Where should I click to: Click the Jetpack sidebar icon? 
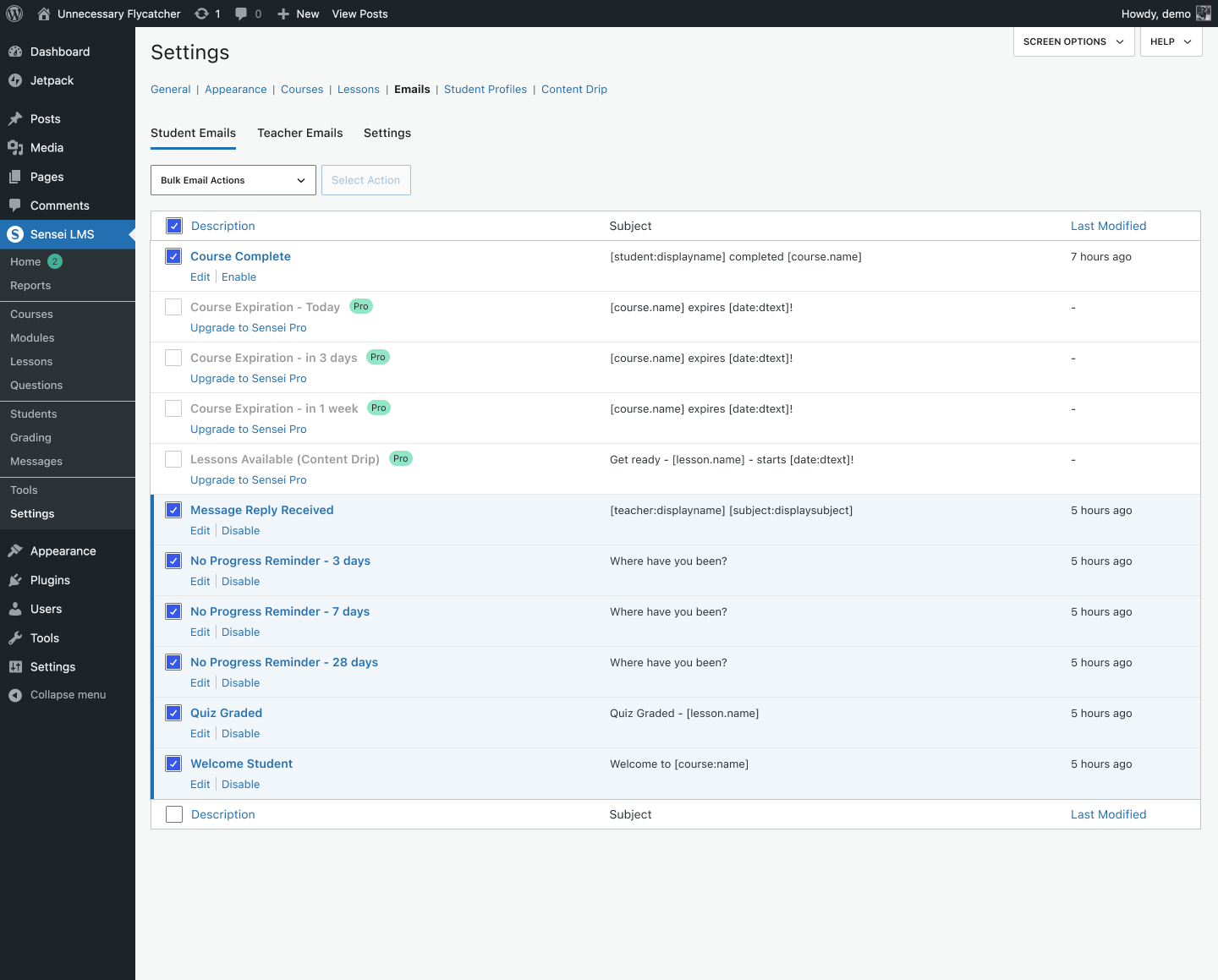click(x=16, y=80)
